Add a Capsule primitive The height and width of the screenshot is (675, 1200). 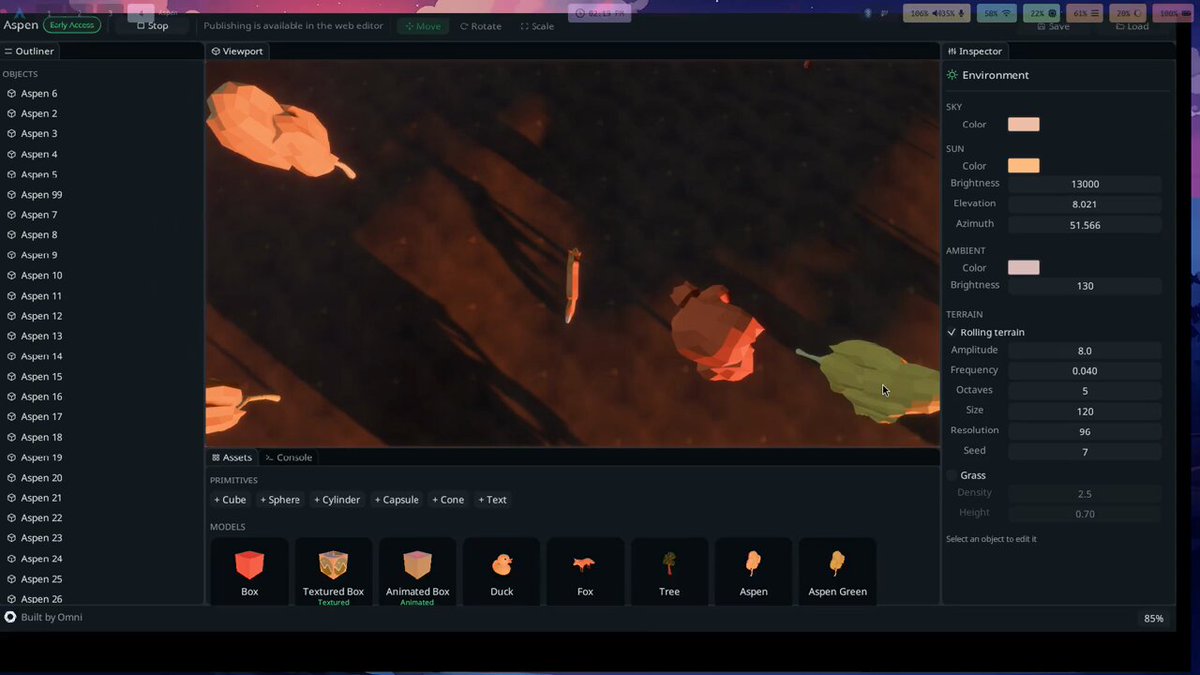click(396, 500)
